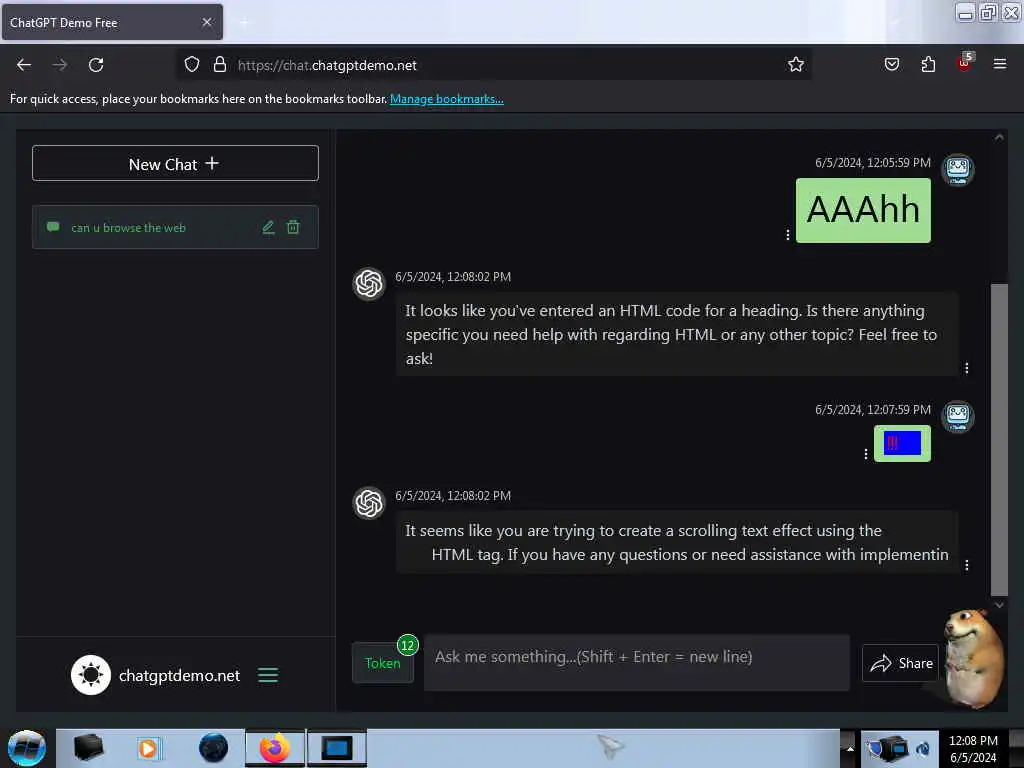Open uBlock extension with badge 5
Viewport: 1024px width, 768px height.
pyautogui.click(x=965, y=63)
